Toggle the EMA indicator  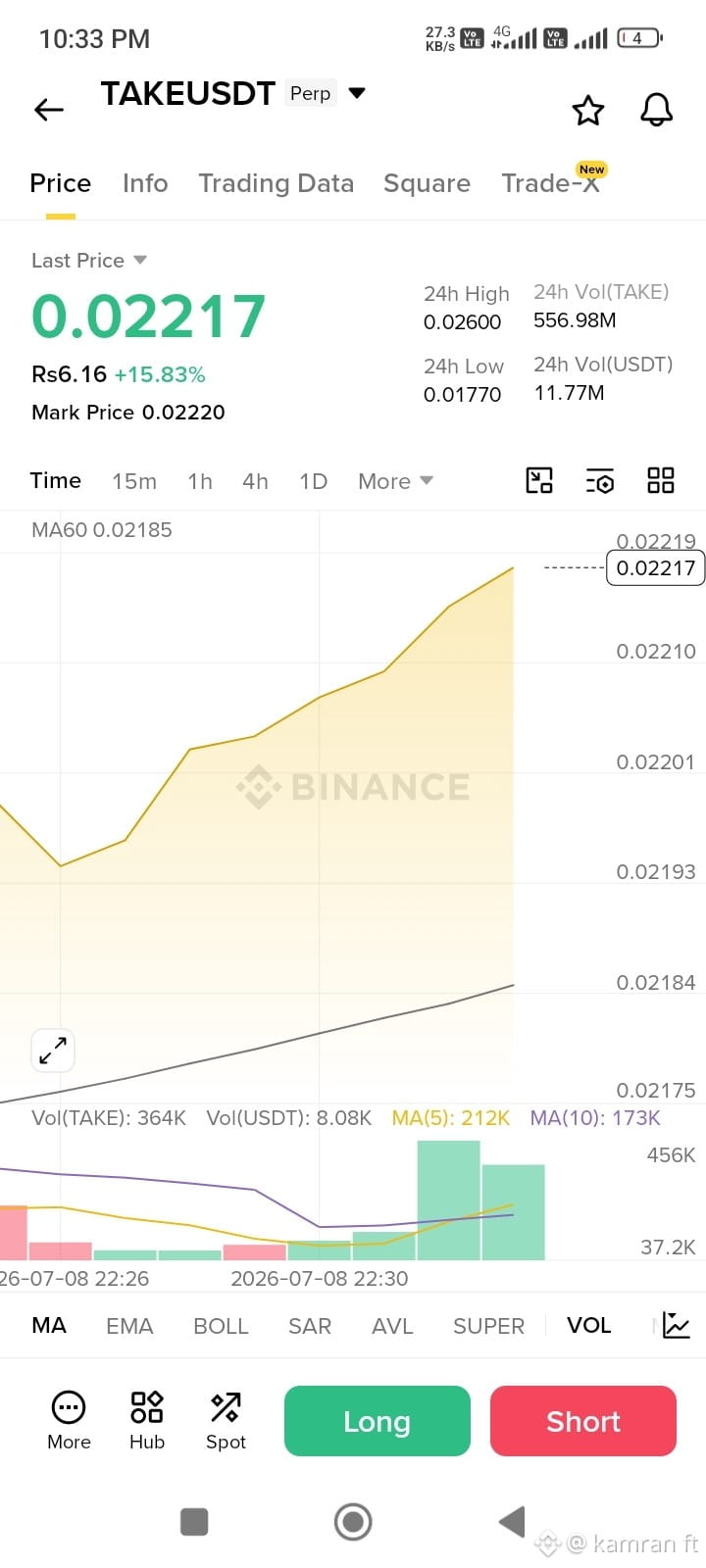[x=129, y=1325]
